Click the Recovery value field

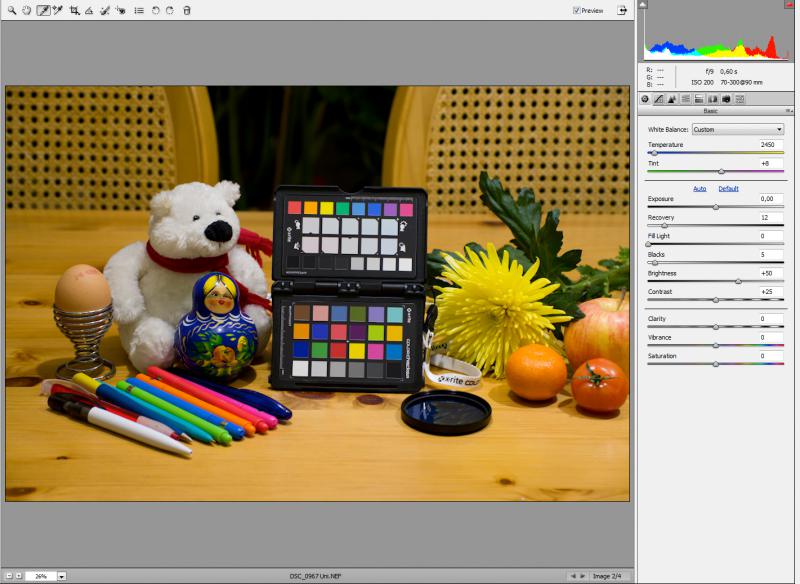pyautogui.click(x=770, y=217)
